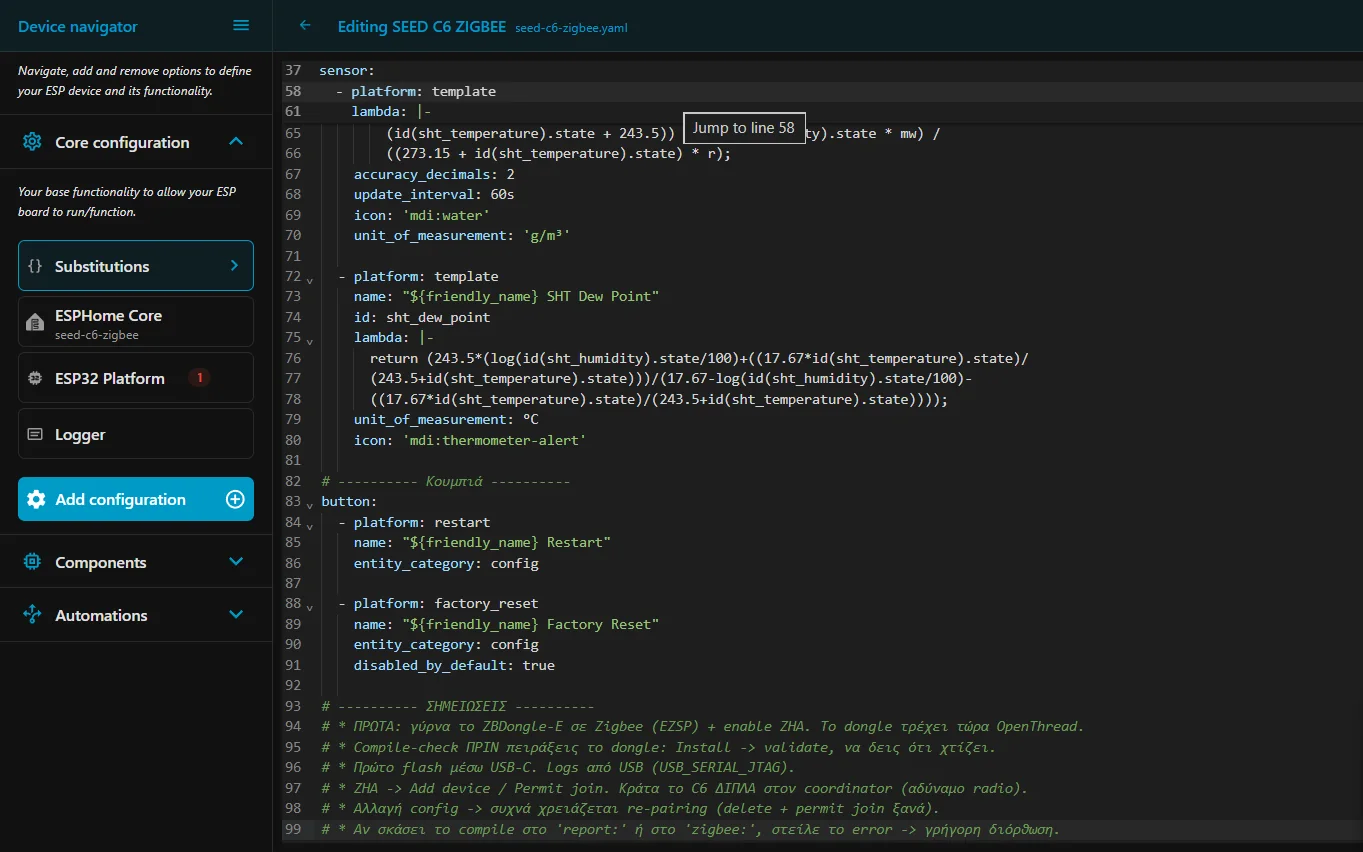Click the Substitutions right chevron
Image resolution: width=1363 pixels, height=852 pixels.
234,266
